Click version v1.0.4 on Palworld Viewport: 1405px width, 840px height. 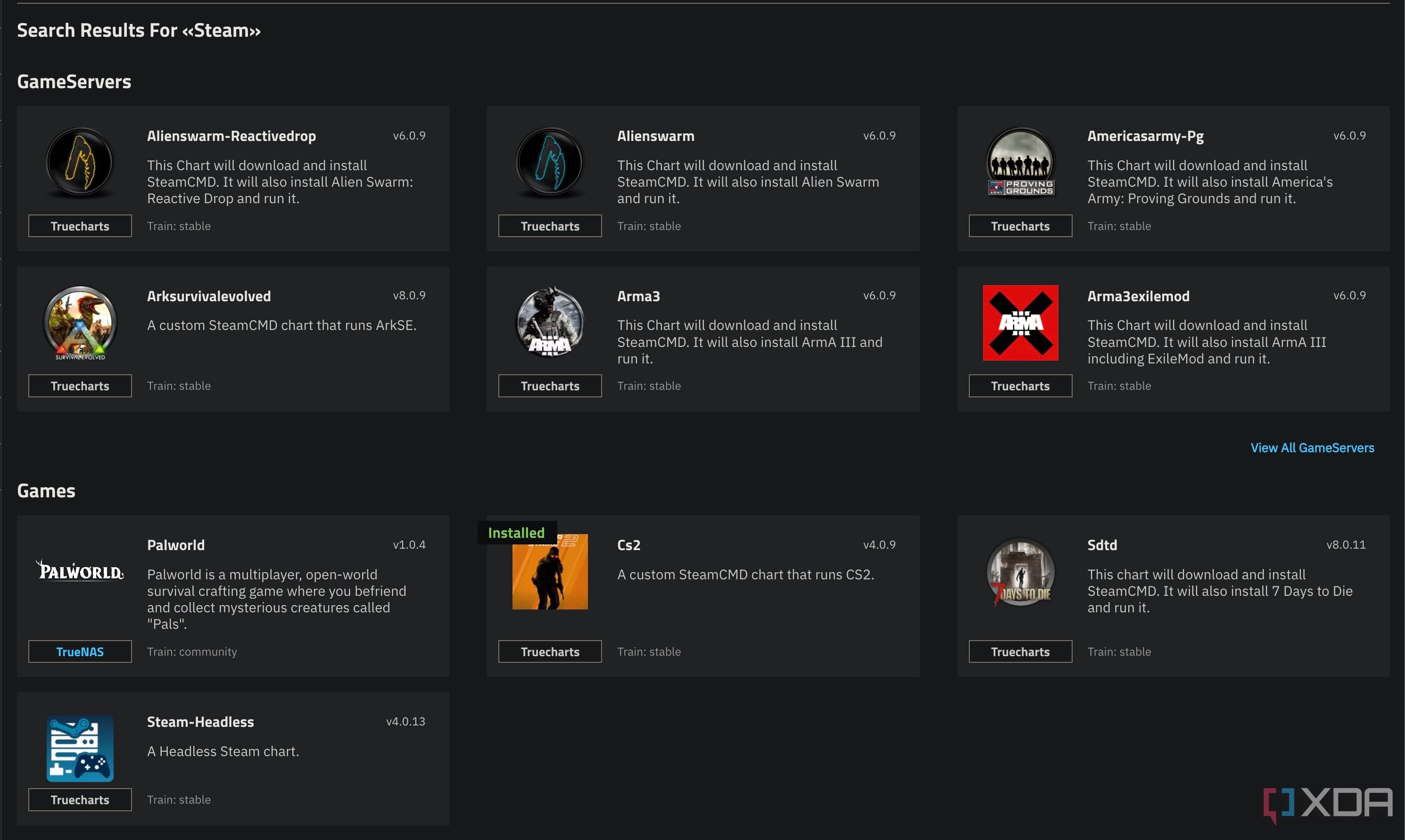(x=409, y=544)
